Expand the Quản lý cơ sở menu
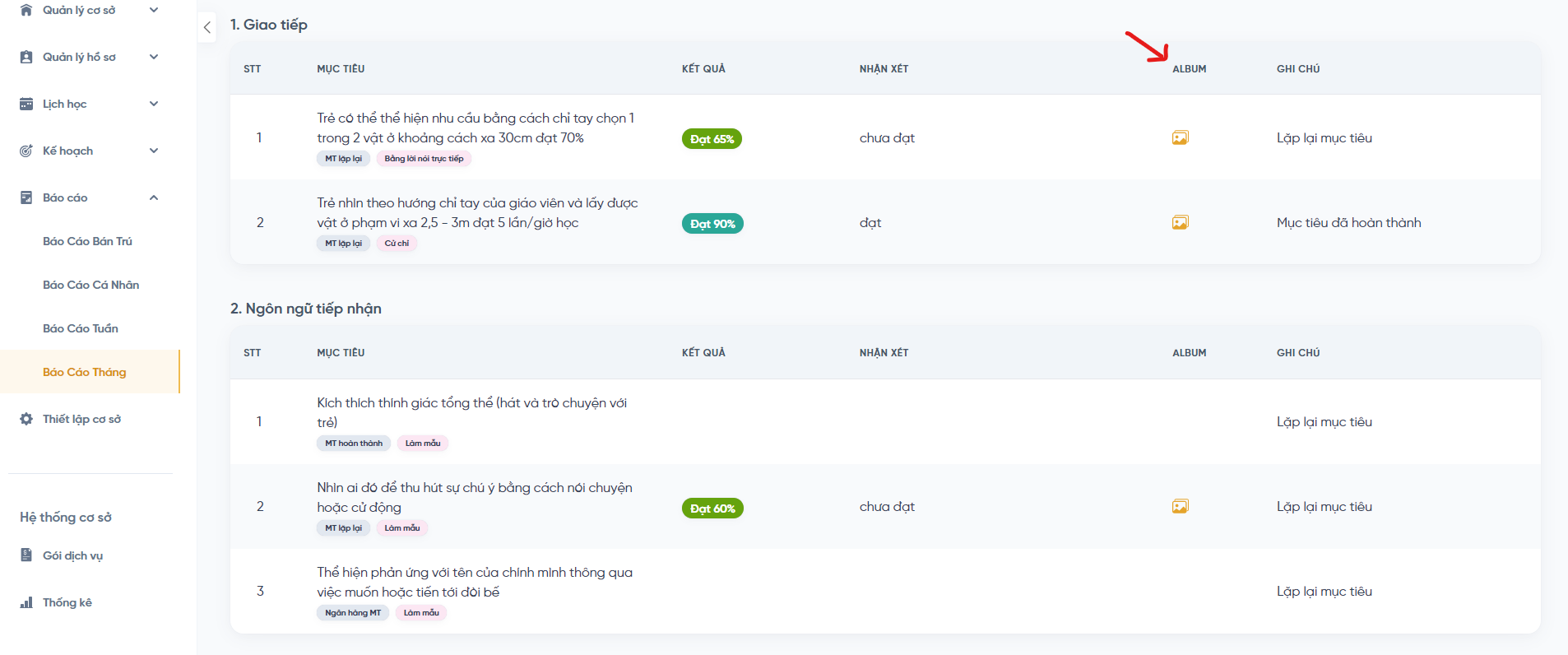This screenshot has width=1568, height=655. (x=154, y=10)
